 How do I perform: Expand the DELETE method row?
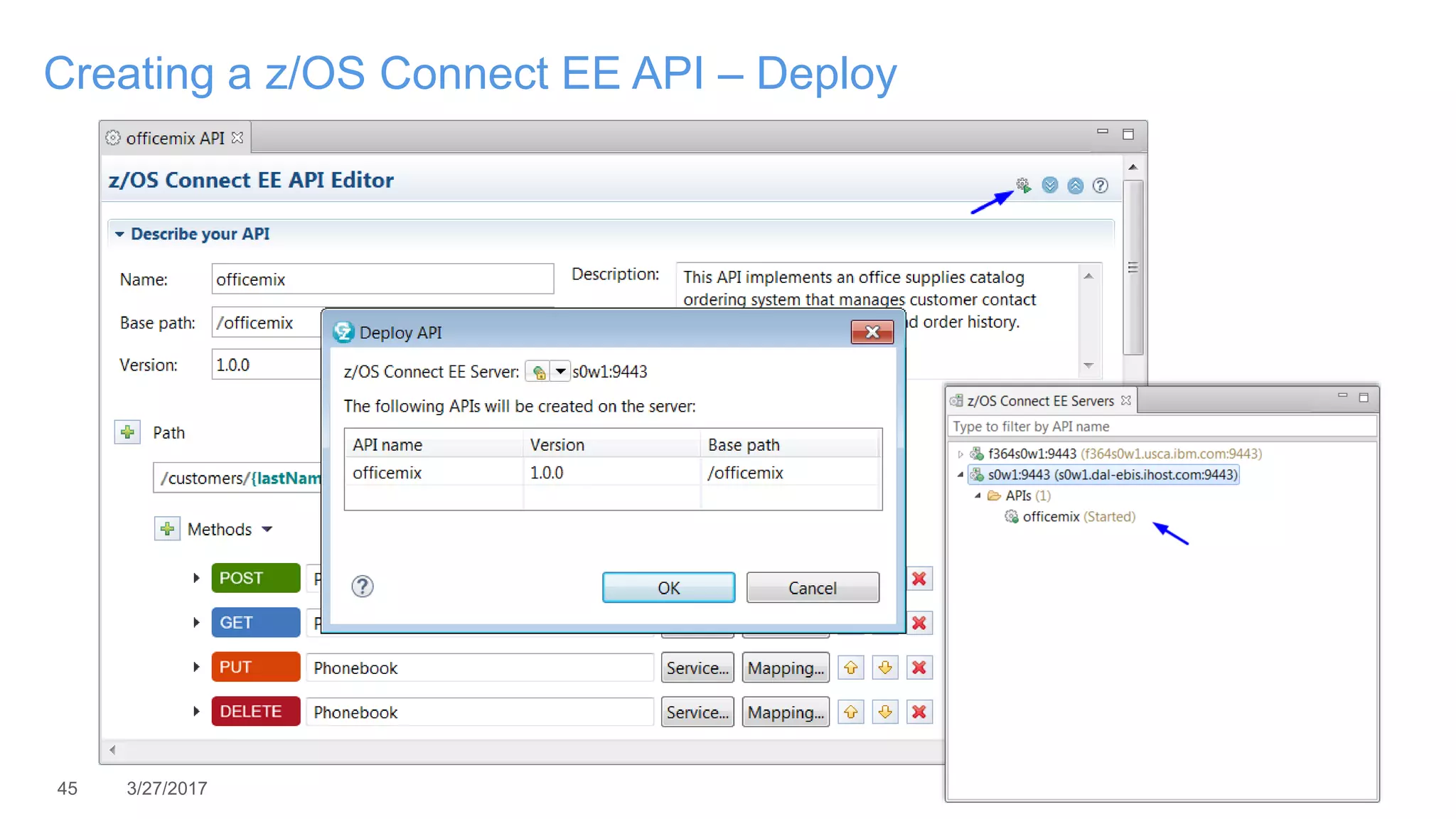(196, 712)
